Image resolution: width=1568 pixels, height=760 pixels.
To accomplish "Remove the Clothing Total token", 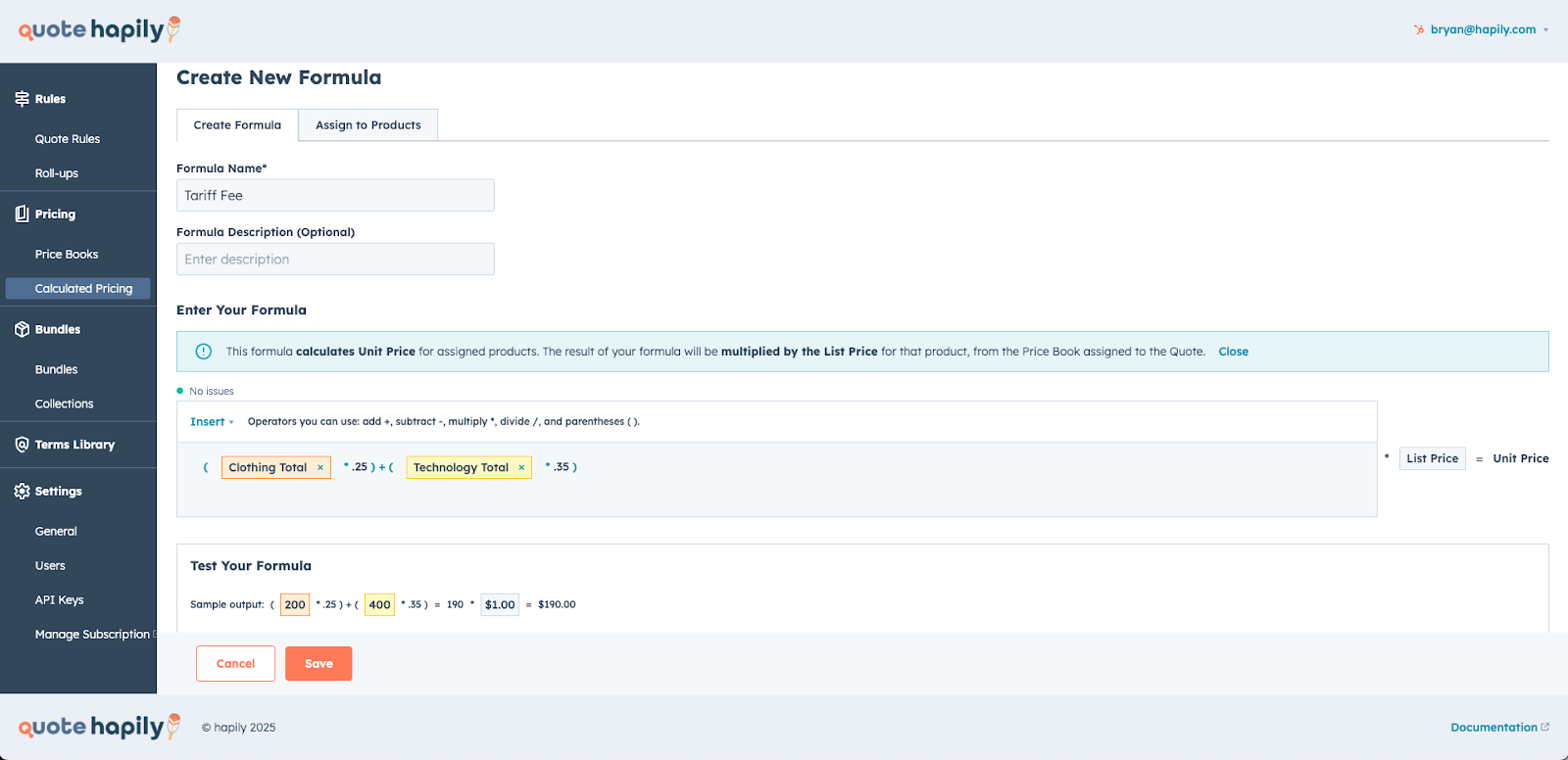I will (x=320, y=468).
